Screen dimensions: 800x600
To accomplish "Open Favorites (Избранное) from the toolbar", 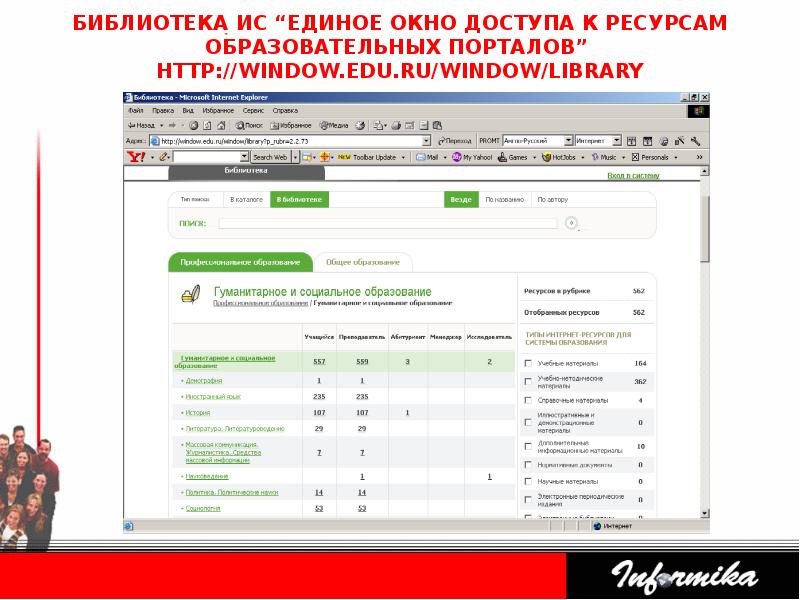I will click(288, 126).
